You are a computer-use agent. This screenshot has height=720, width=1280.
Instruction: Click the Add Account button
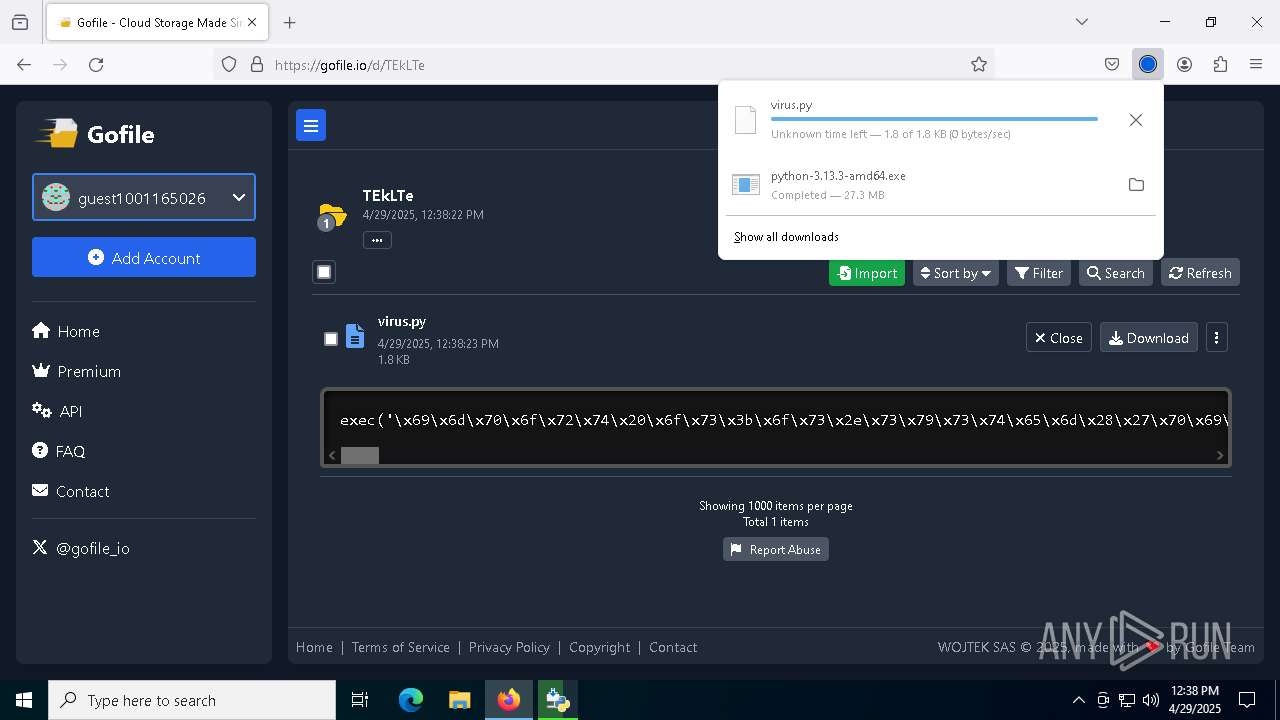coord(144,257)
